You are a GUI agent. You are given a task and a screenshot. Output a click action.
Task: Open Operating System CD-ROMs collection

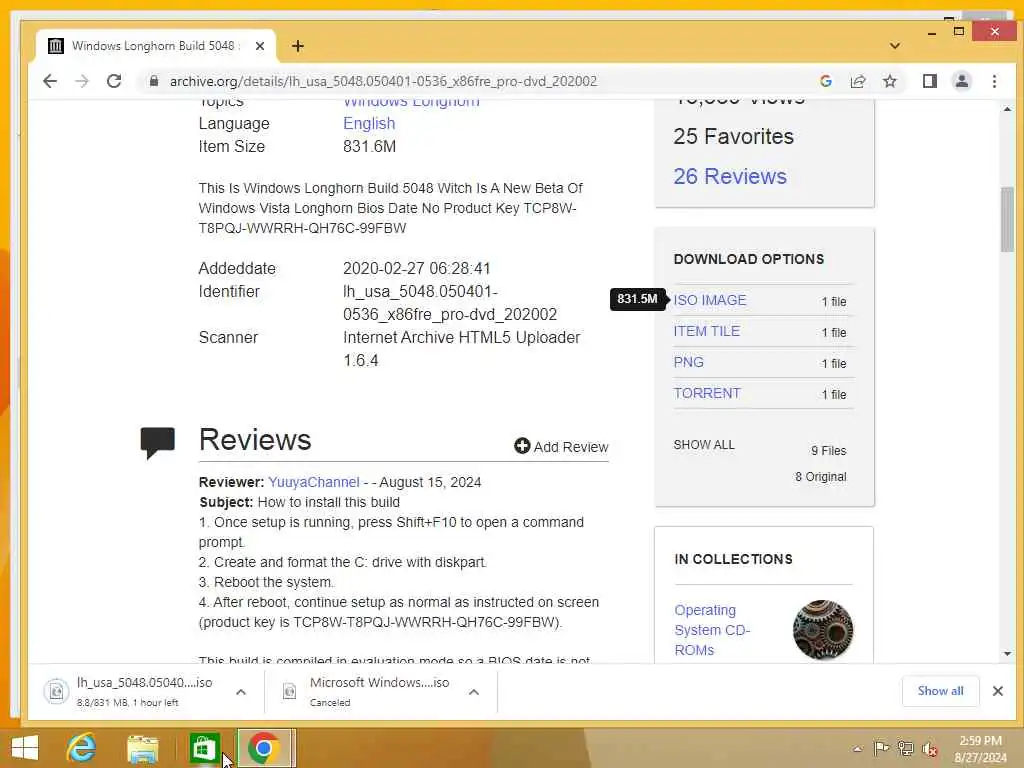click(x=712, y=630)
